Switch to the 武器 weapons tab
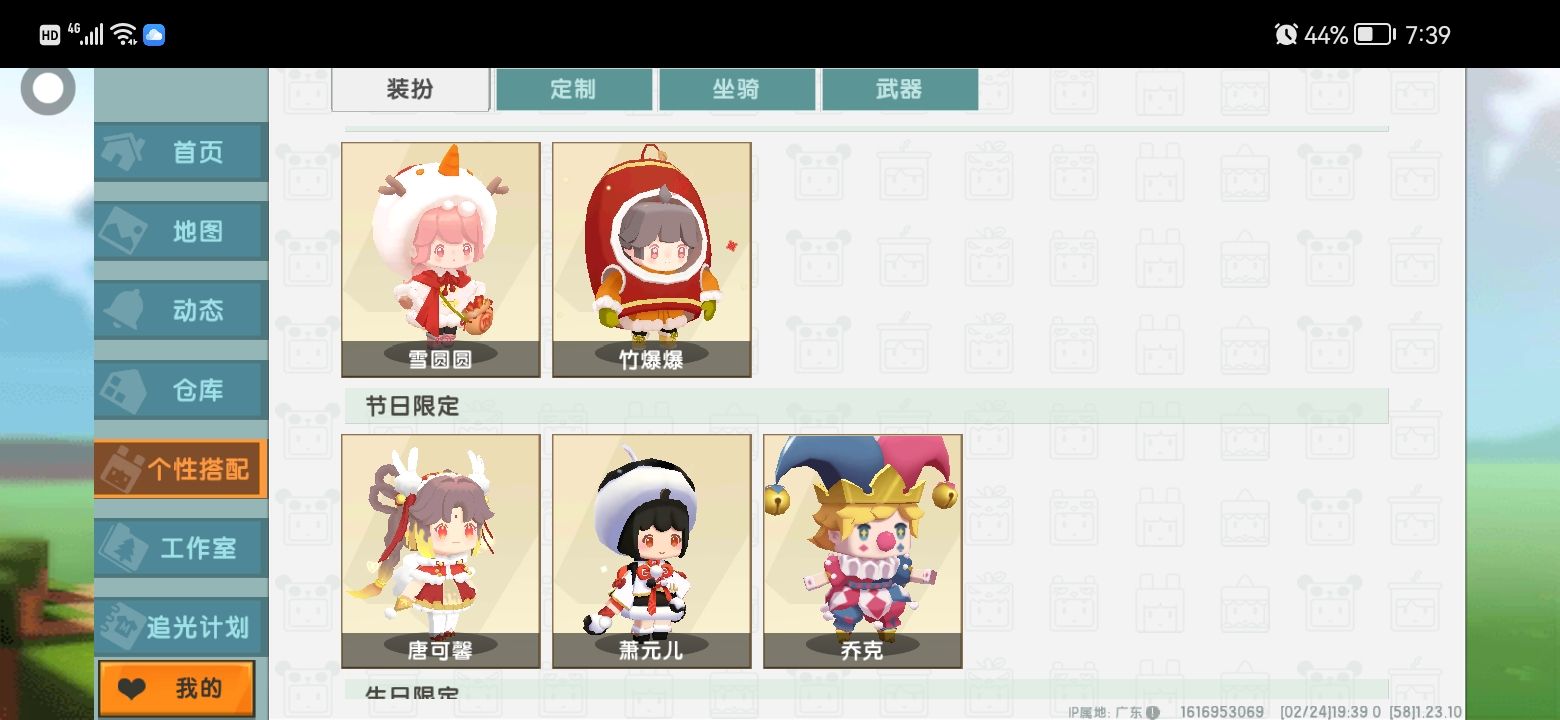1560x720 pixels. [x=900, y=89]
